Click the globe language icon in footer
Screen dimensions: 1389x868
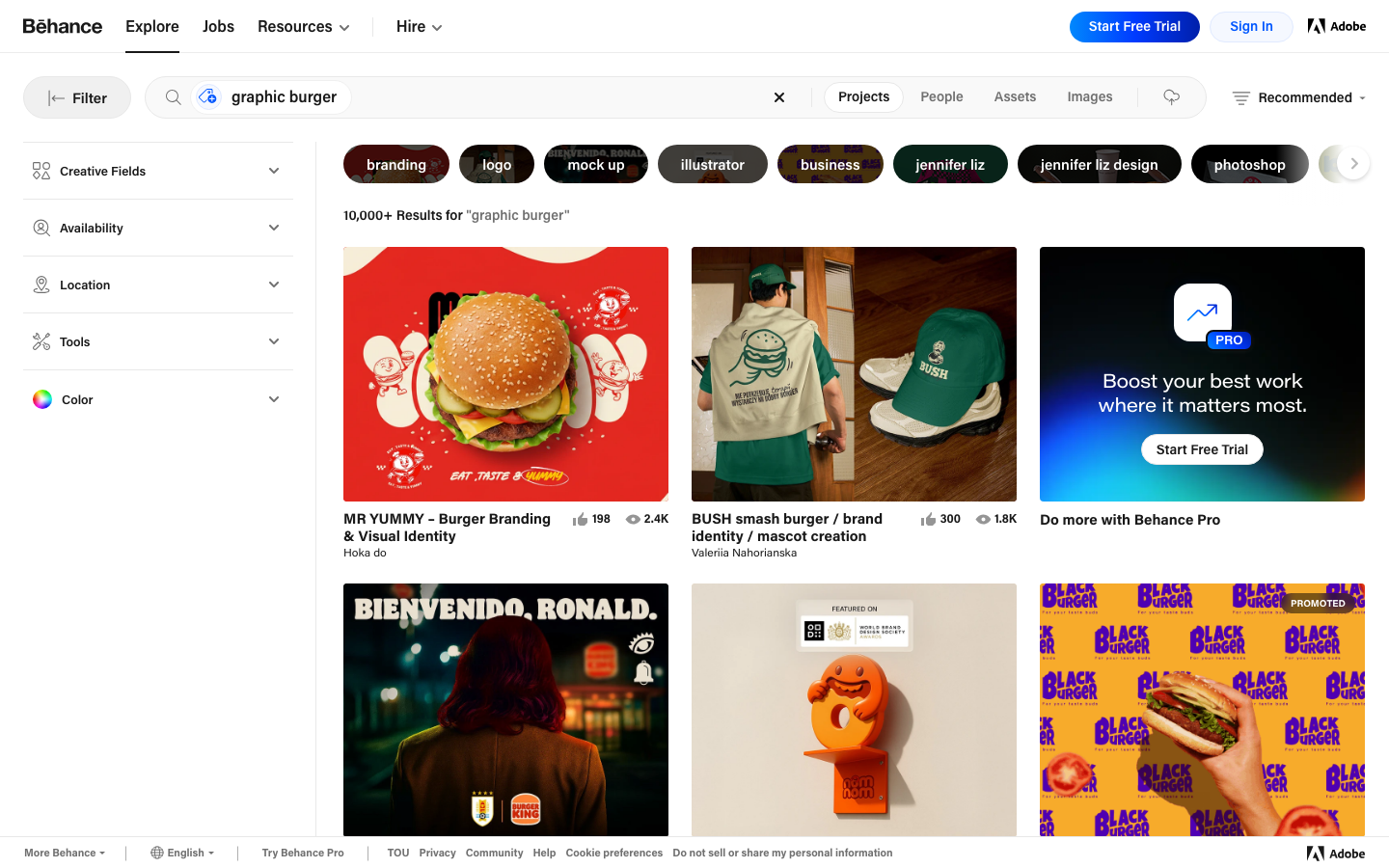coord(156,853)
